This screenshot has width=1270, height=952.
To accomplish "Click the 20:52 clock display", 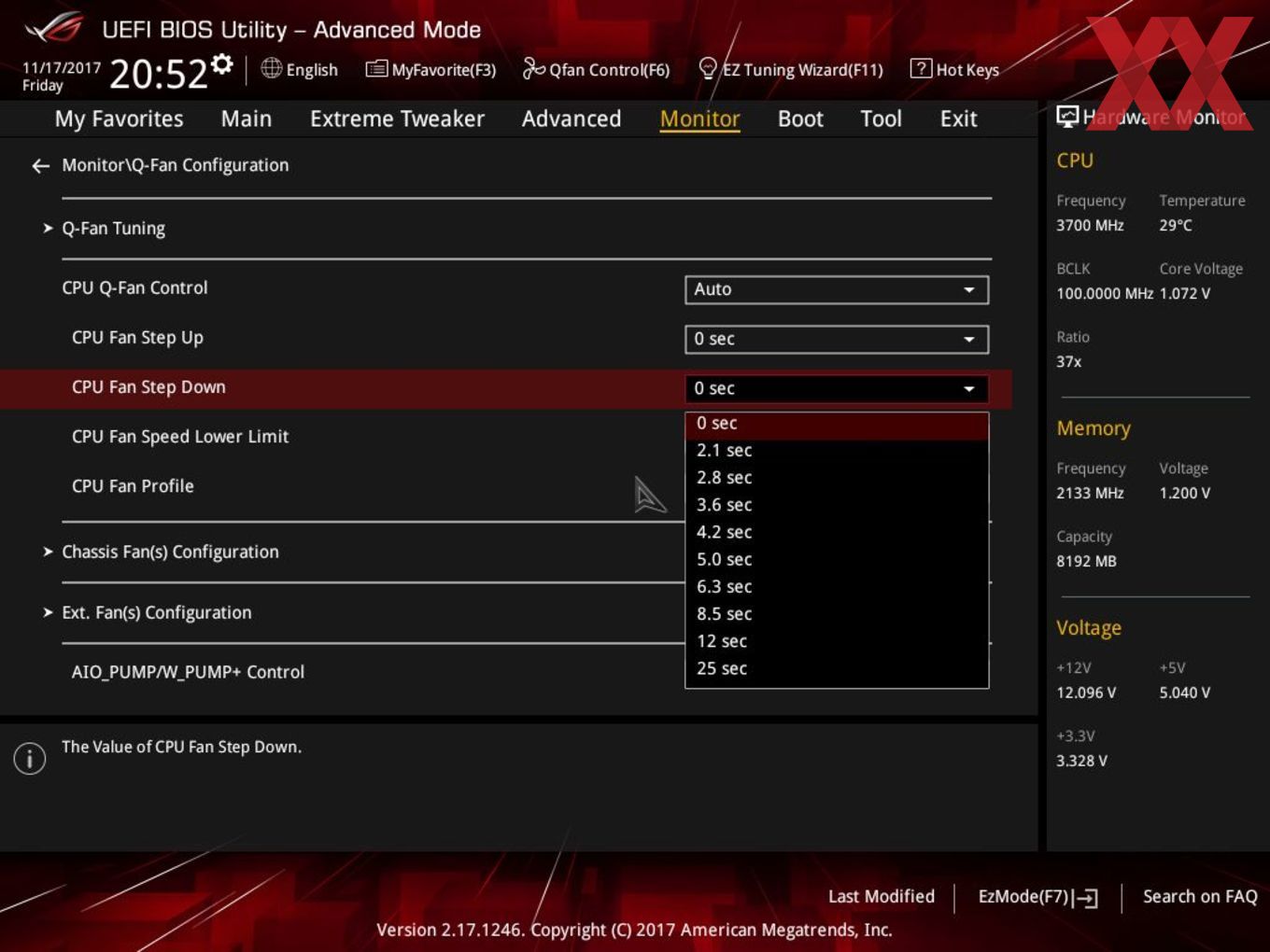I will 159,74.
